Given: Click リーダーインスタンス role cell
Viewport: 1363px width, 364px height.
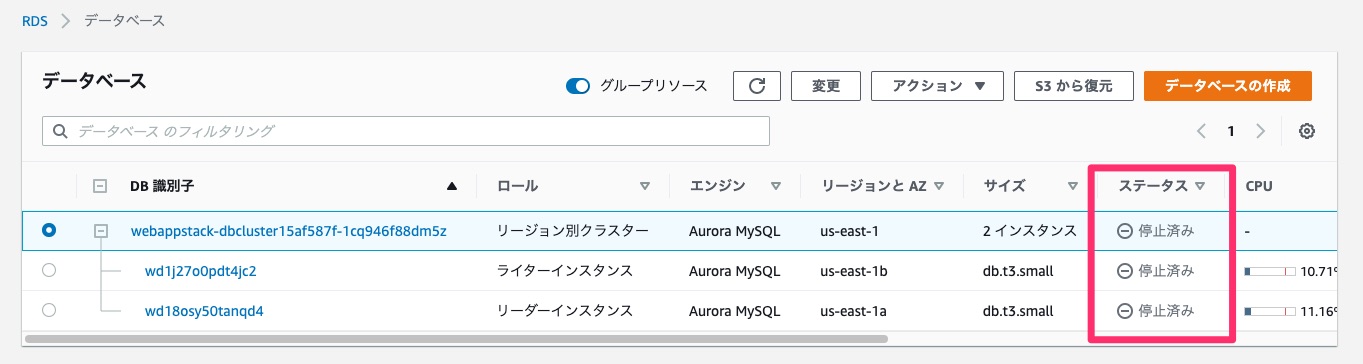Looking at the screenshot, I should pos(565,311).
